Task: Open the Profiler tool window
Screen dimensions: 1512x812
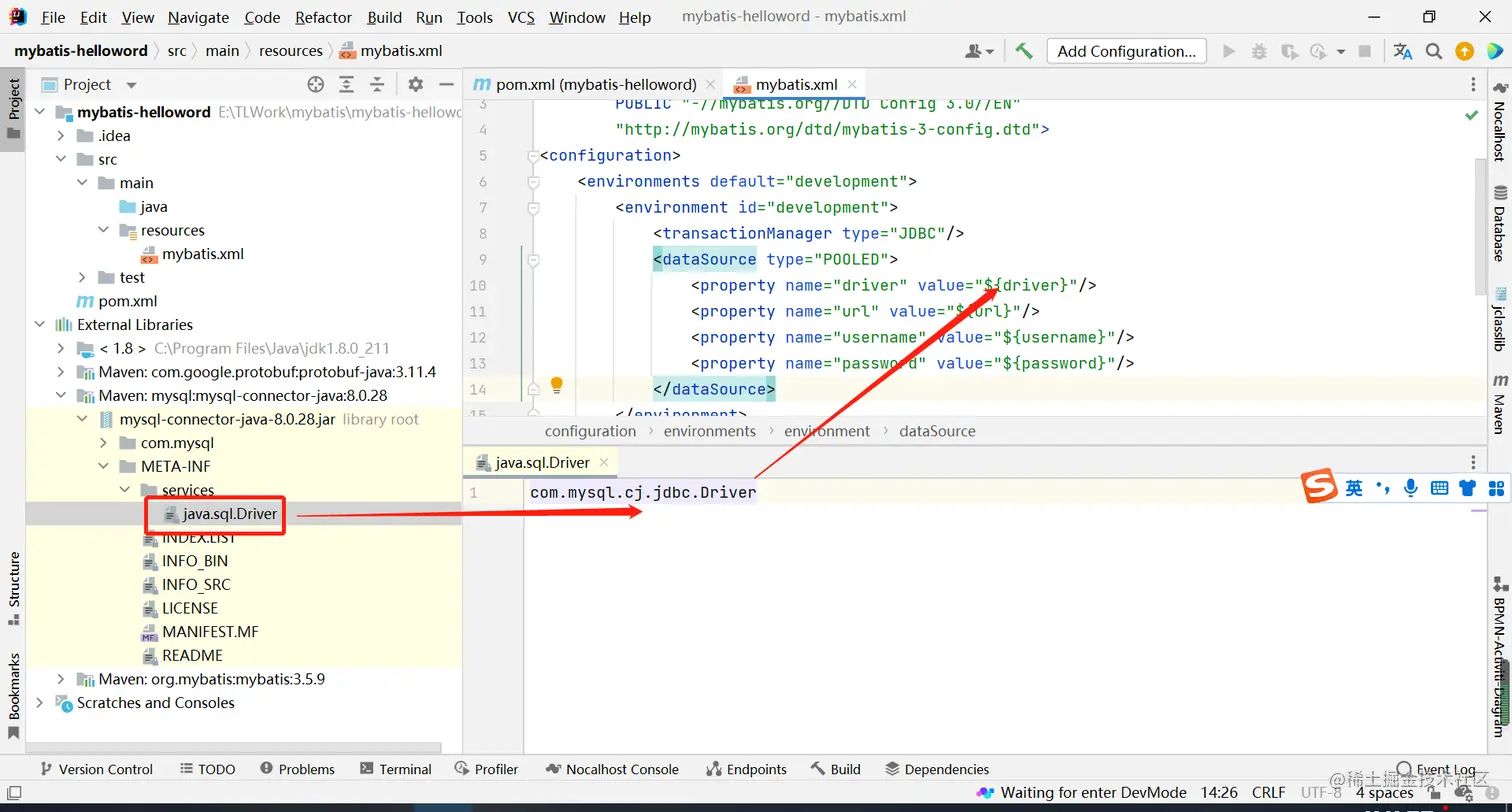Action: tap(486, 769)
